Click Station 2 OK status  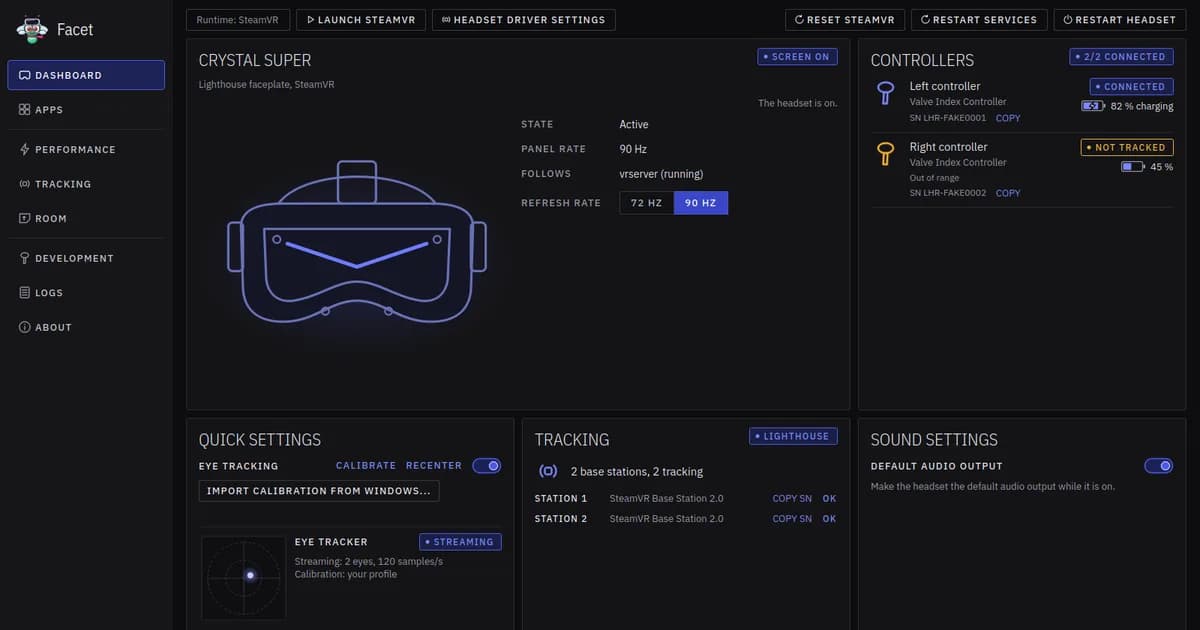[830, 519]
